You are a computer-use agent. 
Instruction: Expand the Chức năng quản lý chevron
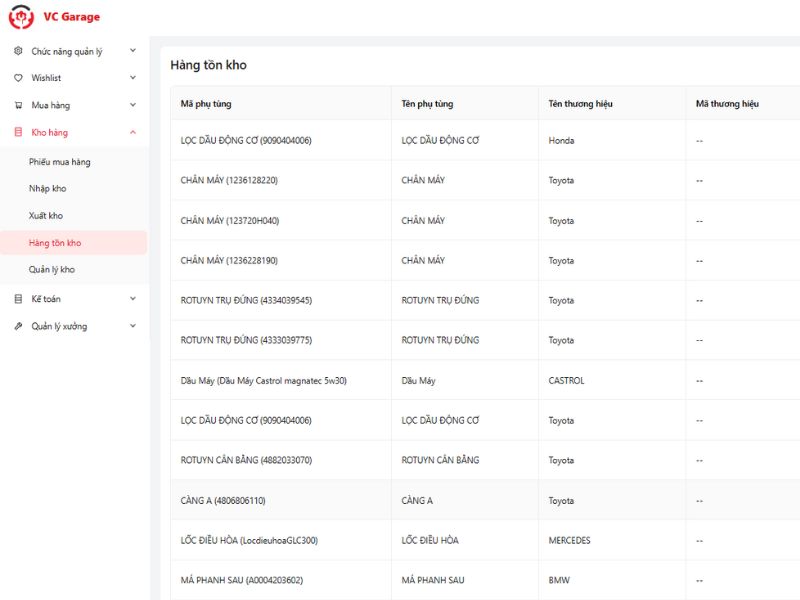click(133, 51)
